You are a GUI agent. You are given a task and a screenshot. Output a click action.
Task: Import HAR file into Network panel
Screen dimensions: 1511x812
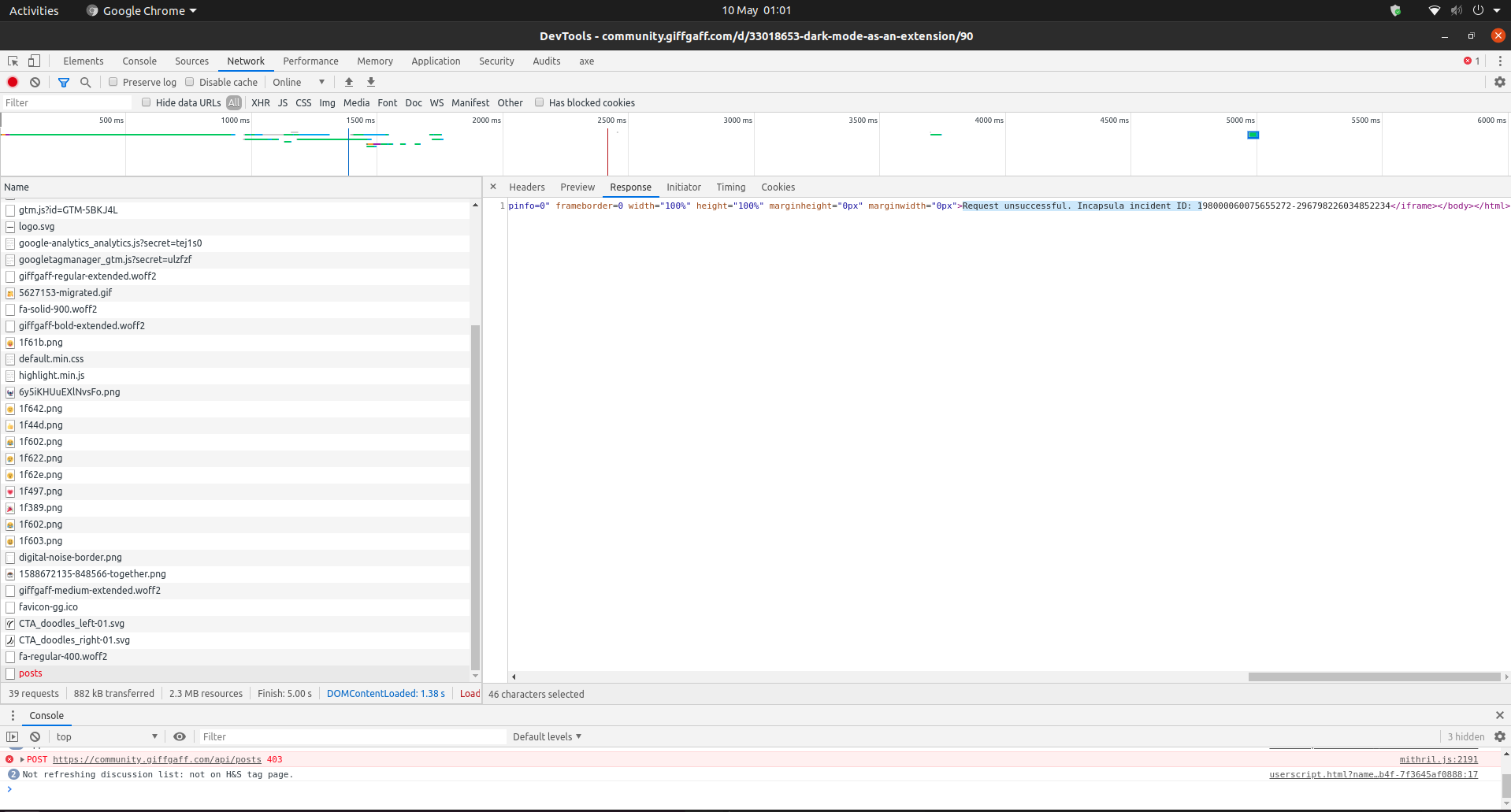(x=349, y=82)
